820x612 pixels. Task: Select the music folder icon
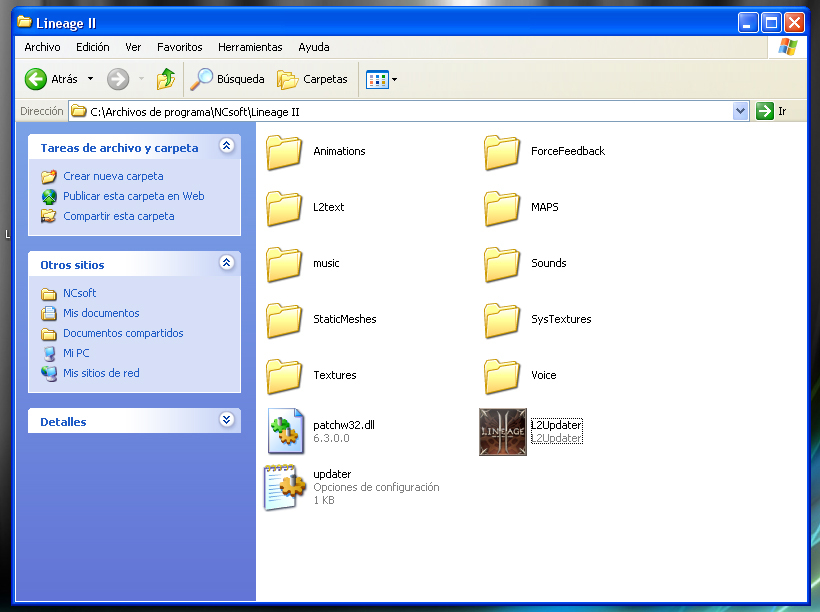[x=284, y=264]
